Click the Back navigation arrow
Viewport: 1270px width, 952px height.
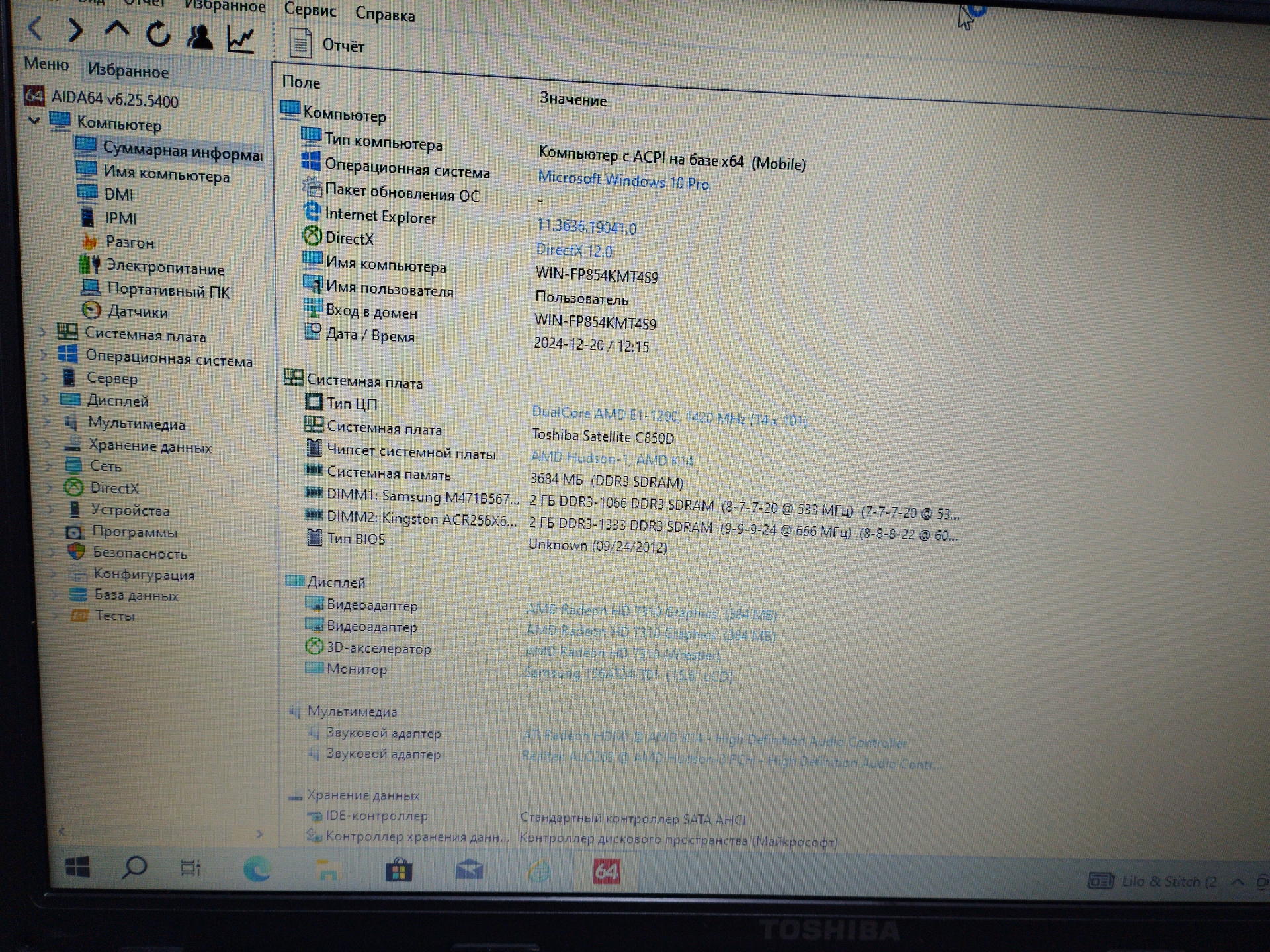click(36, 29)
